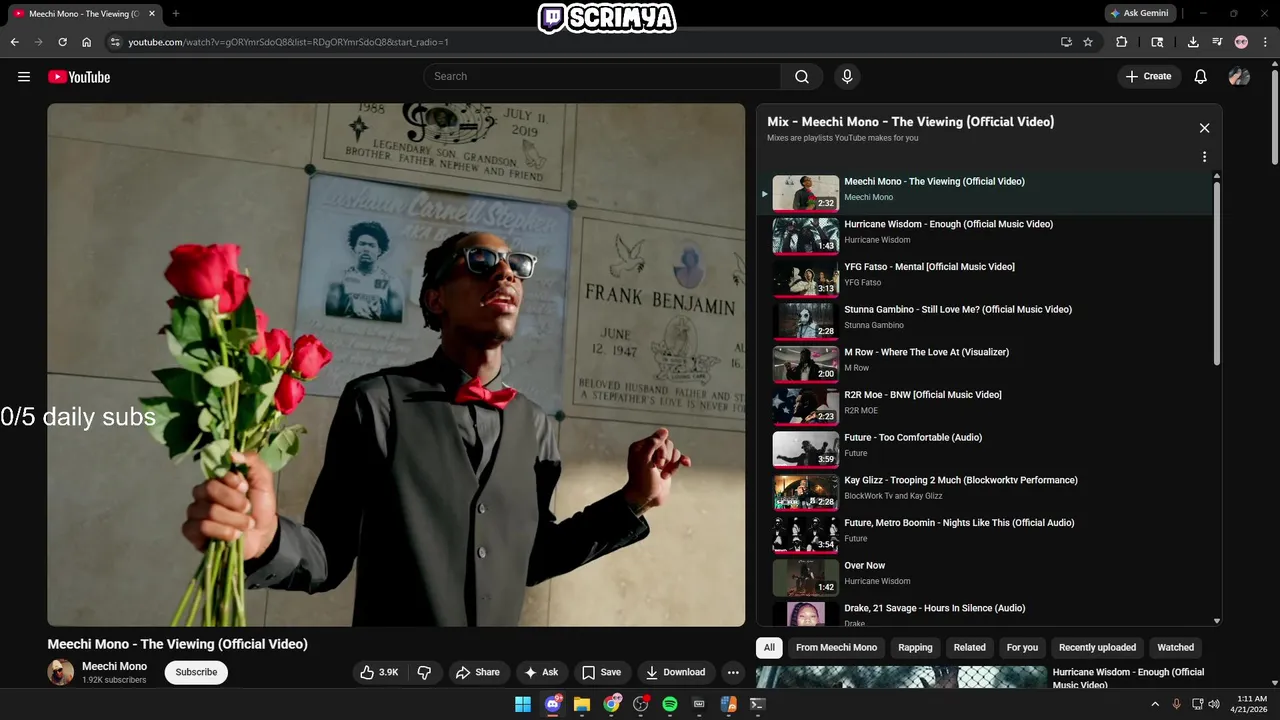The image size is (1280, 720).
Task: Show hidden system tray icons
Action: click(x=1155, y=704)
